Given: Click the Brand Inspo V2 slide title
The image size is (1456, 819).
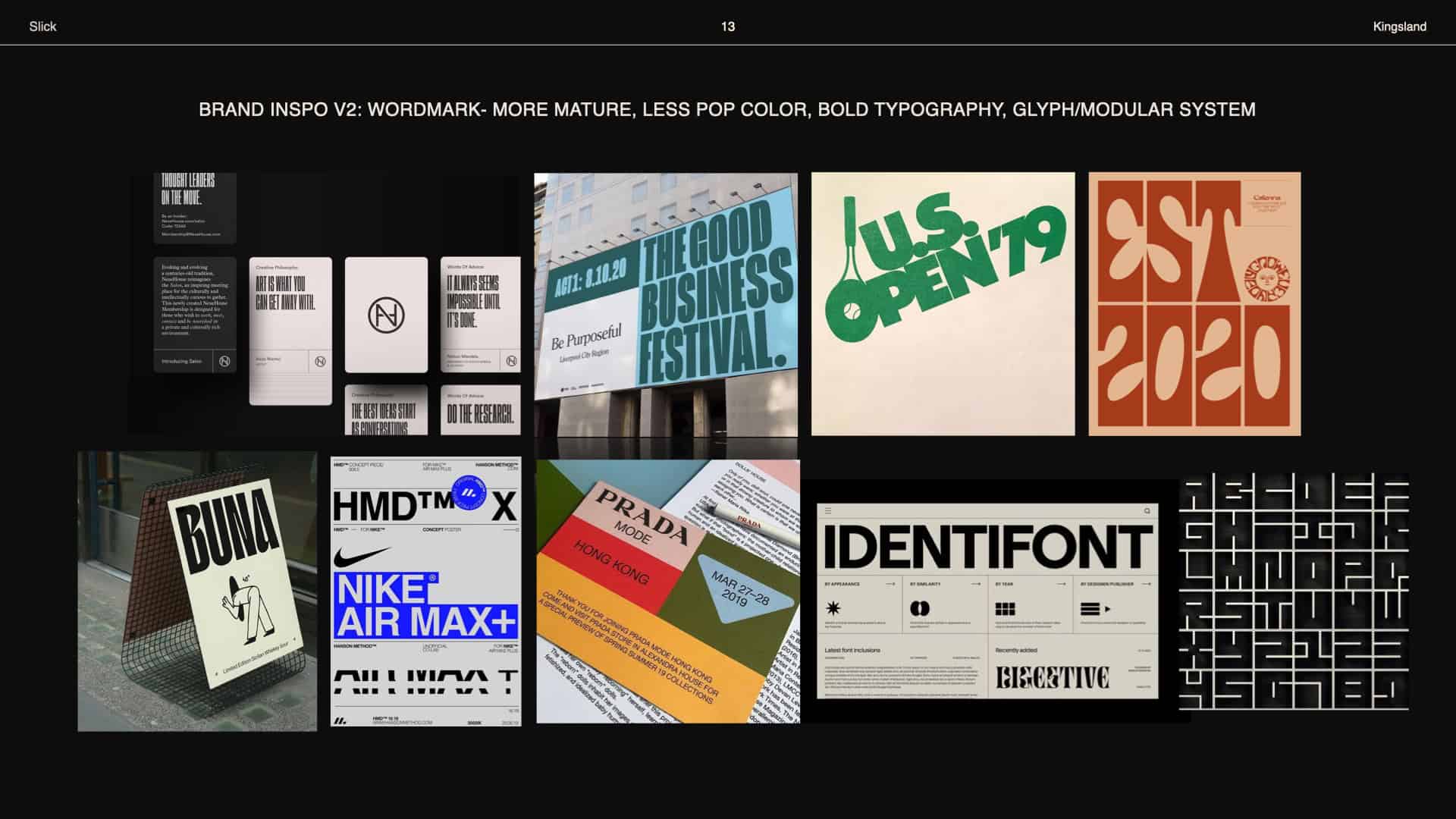Looking at the screenshot, I should 726,110.
